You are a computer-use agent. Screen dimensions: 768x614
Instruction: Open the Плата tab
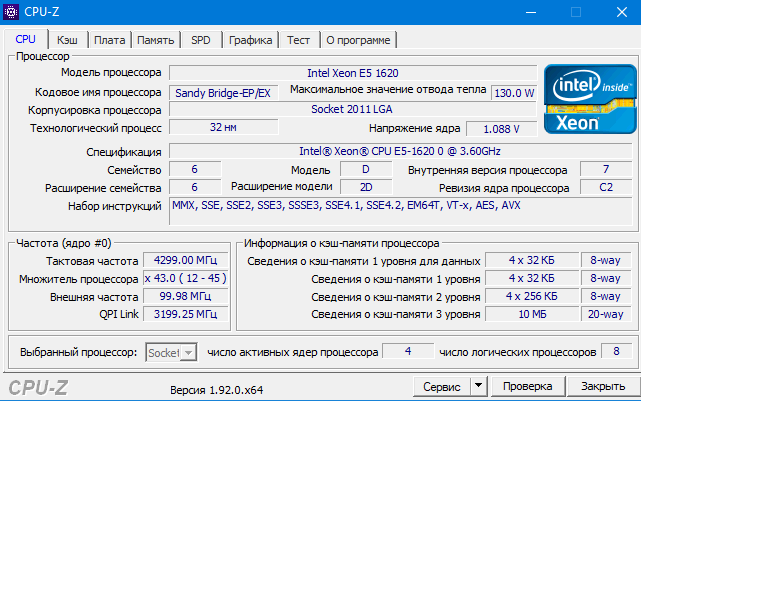click(x=109, y=40)
